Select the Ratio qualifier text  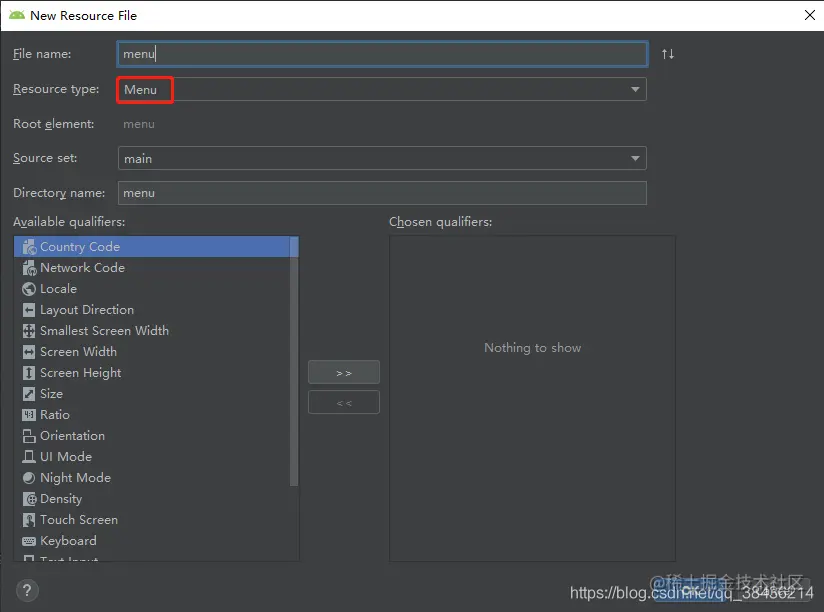coord(55,414)
